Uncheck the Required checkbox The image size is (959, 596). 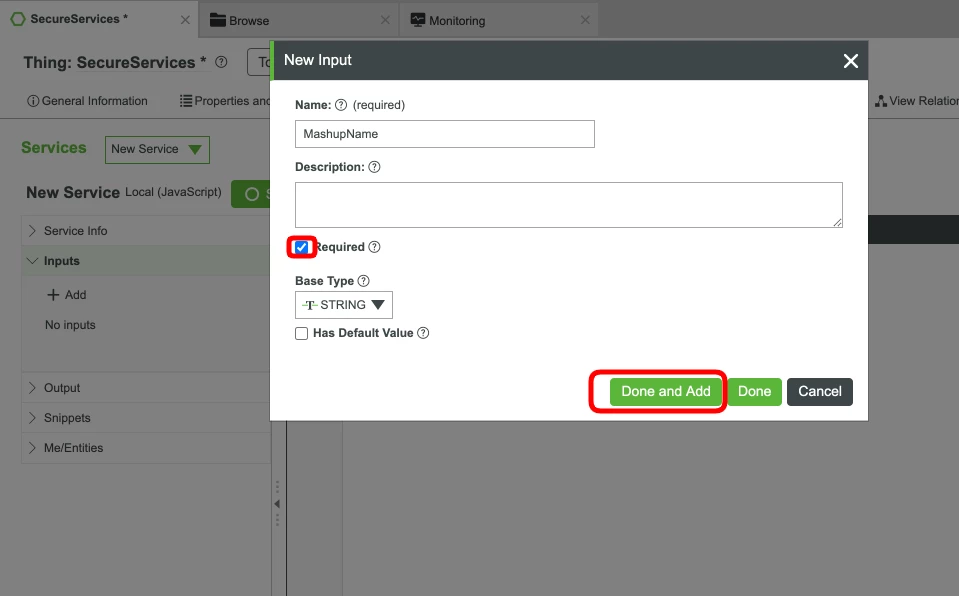(301, 247)
